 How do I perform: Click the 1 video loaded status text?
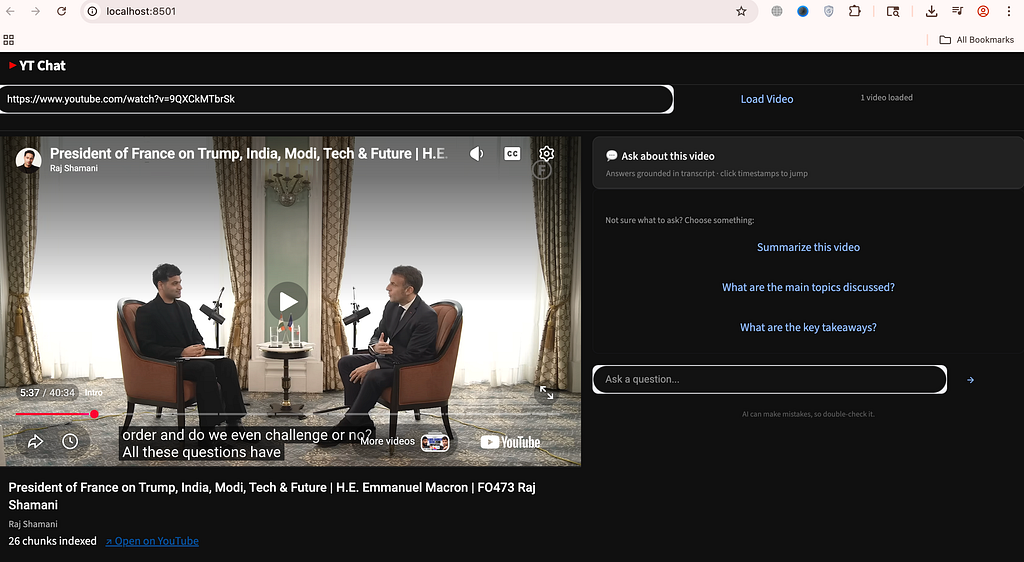[x=886, y=98]
